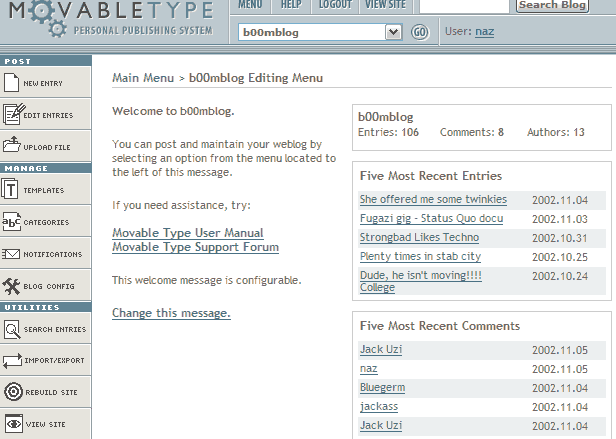Select the Notifications sidebar label
616x439 pixels.
(x=53, y=254)
